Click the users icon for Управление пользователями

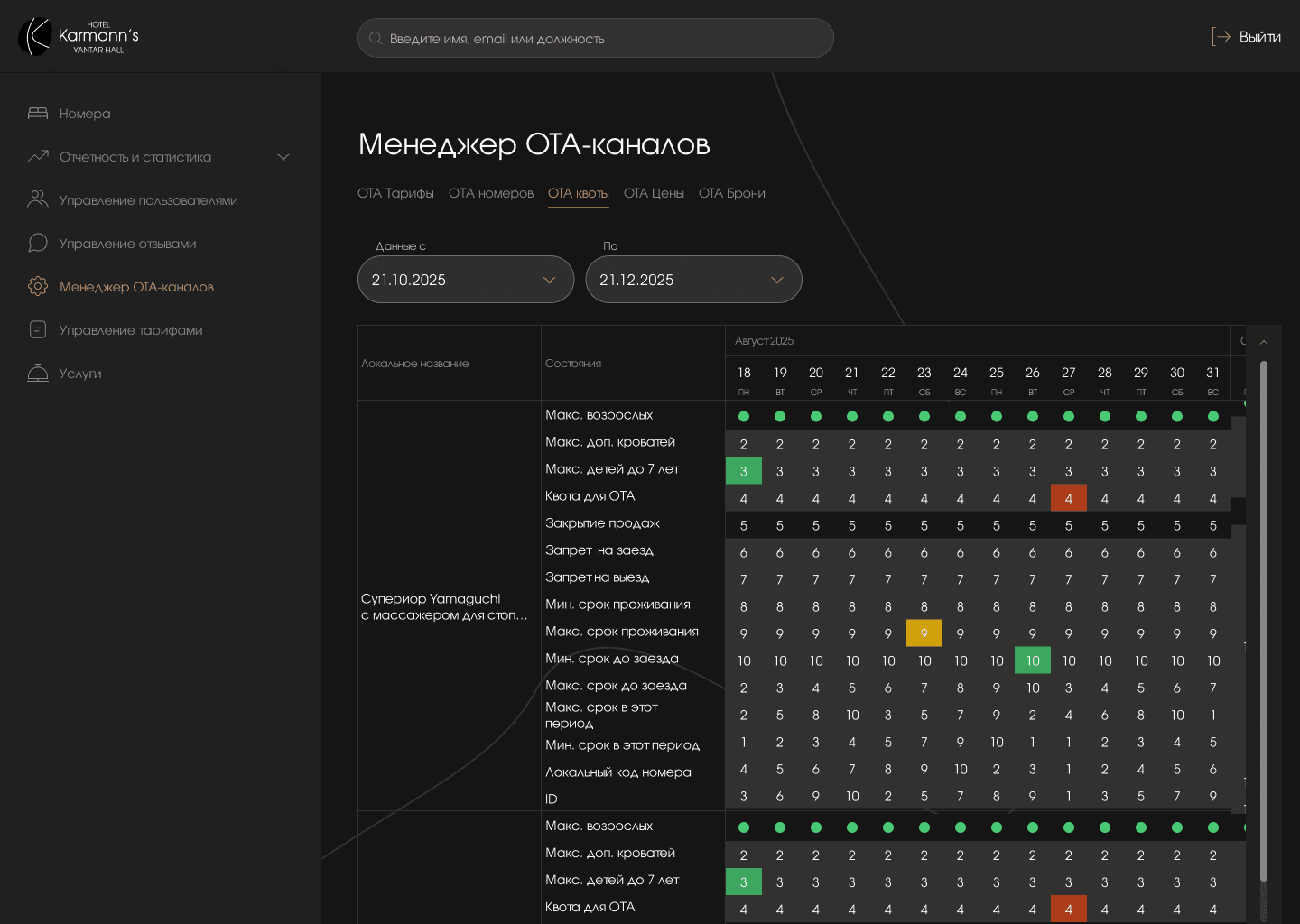(38, 200)
